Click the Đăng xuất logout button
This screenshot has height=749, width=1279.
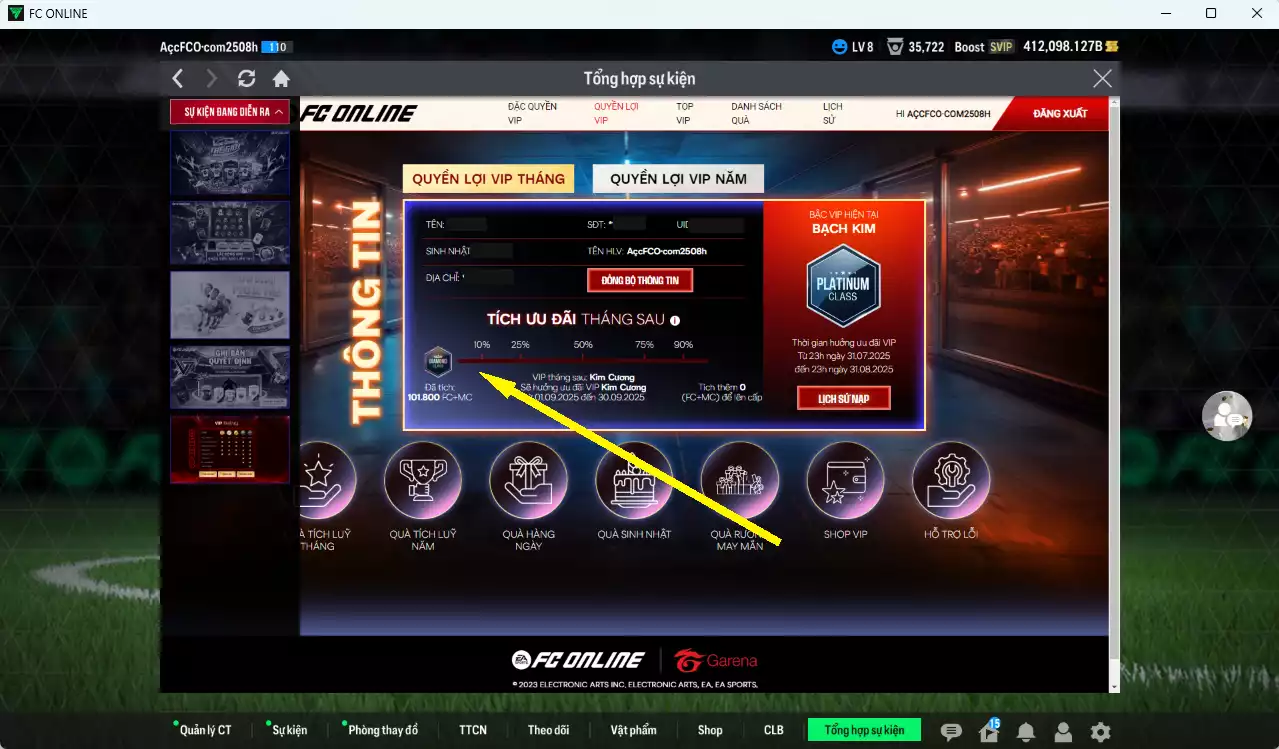(x=1058, y=113)
